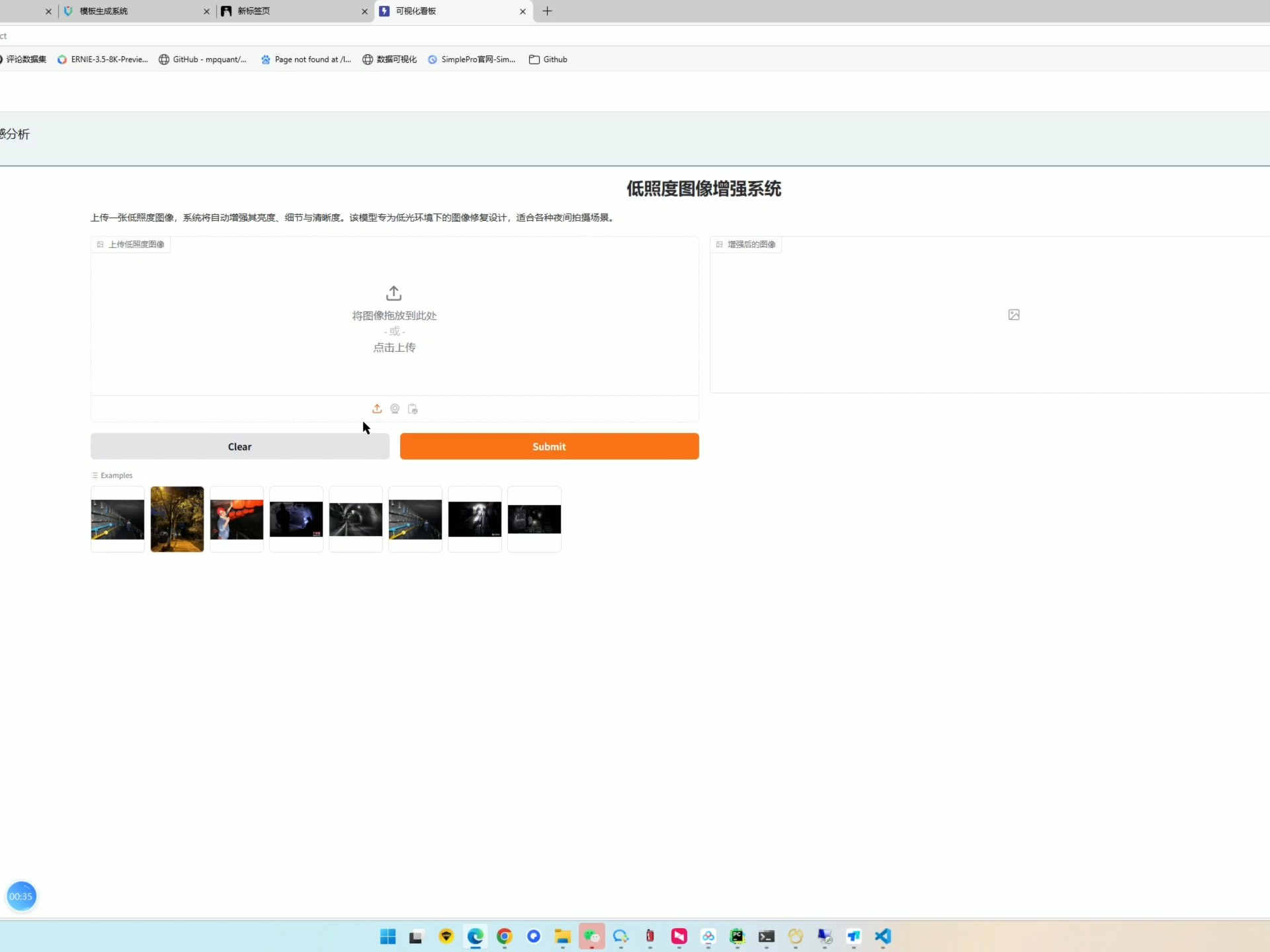Open WeChat from the taskbar
Screen dimensions: 1270x952
[x=592, y=936]
